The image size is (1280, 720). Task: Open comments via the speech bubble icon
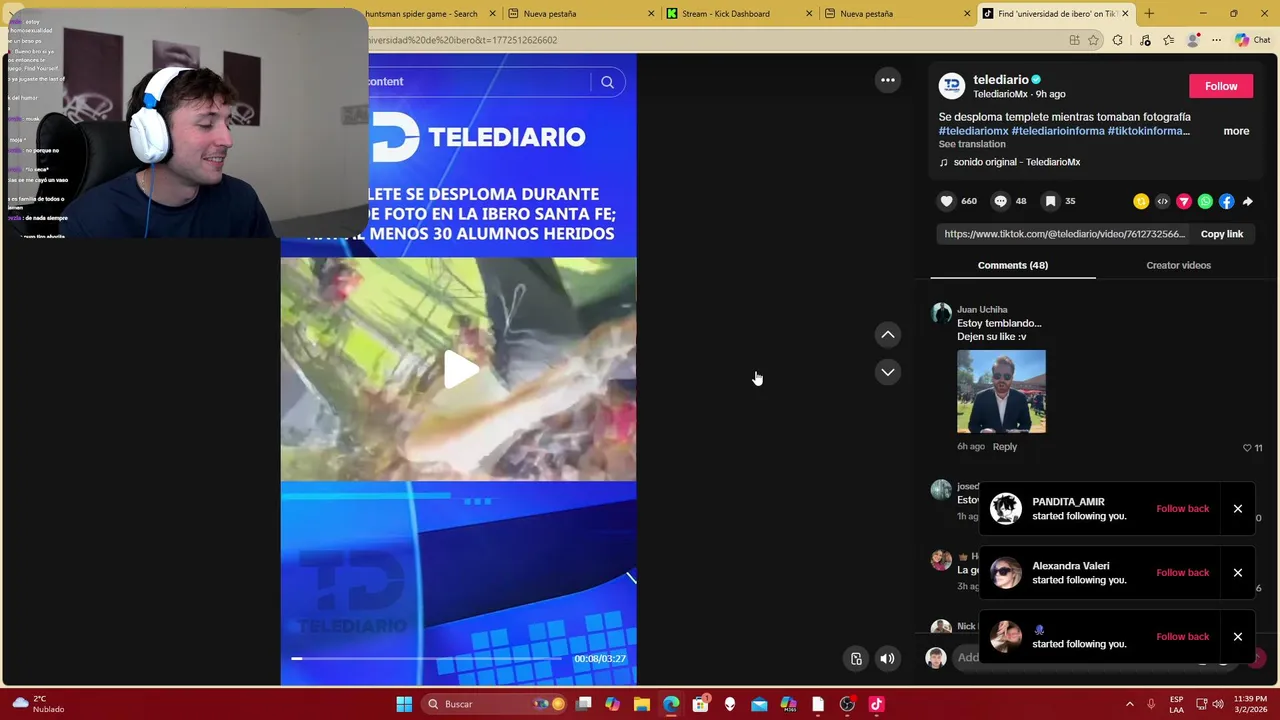point(1000,201)
